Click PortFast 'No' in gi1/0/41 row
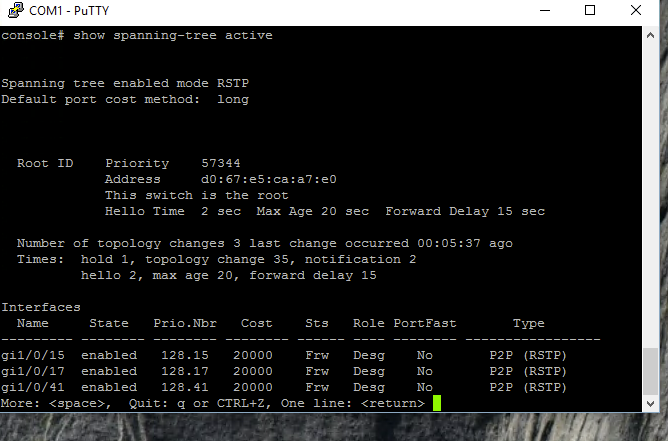668x441 pixels. click(x=425, y=387)
